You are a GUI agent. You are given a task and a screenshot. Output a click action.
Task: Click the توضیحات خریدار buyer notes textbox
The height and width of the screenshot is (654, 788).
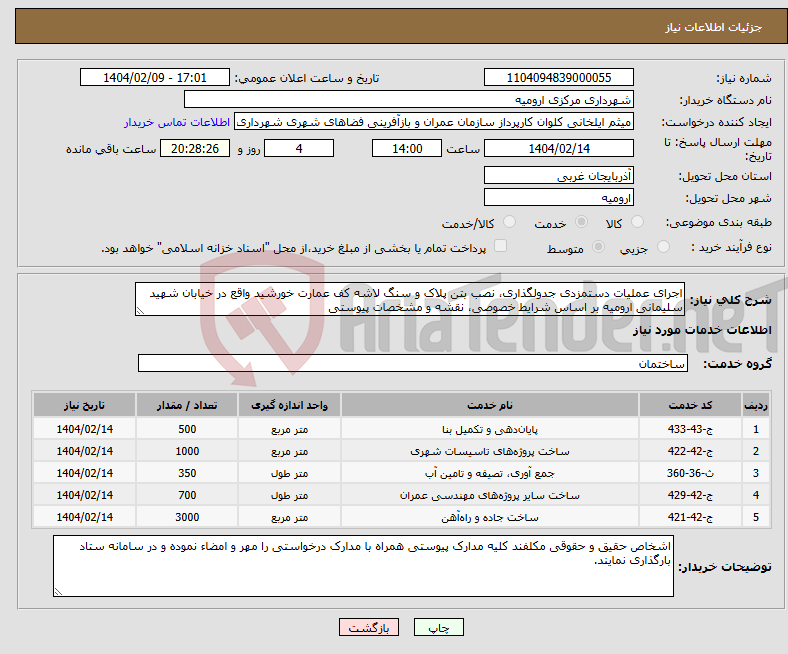363,566
